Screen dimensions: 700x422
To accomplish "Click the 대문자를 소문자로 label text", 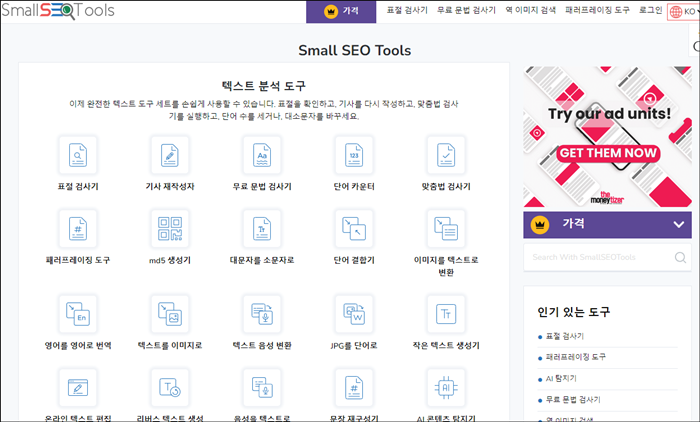I will point(262,260).
